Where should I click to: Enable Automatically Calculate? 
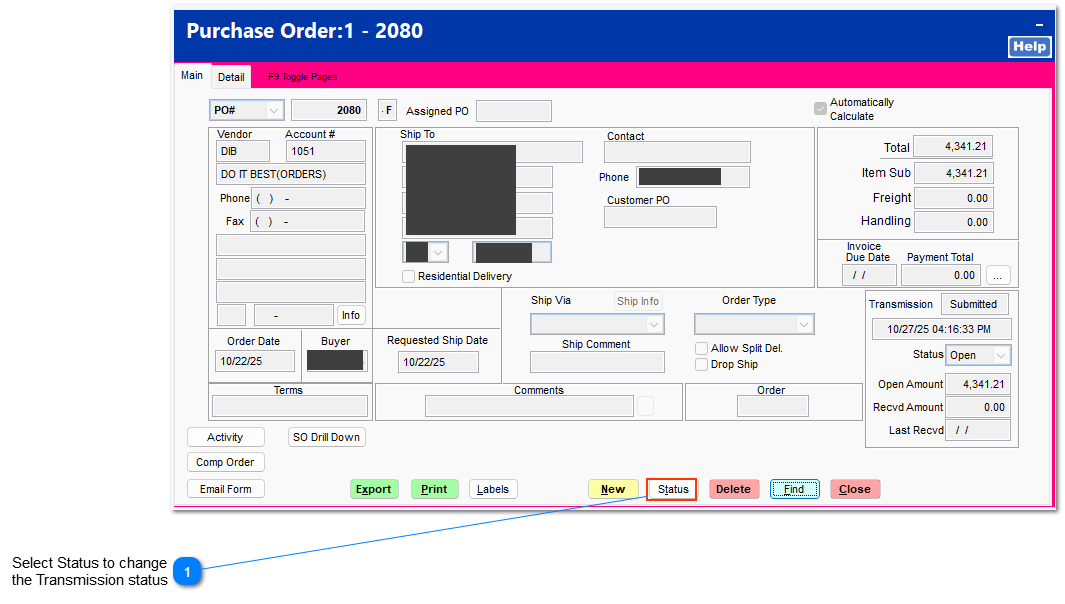820,109
